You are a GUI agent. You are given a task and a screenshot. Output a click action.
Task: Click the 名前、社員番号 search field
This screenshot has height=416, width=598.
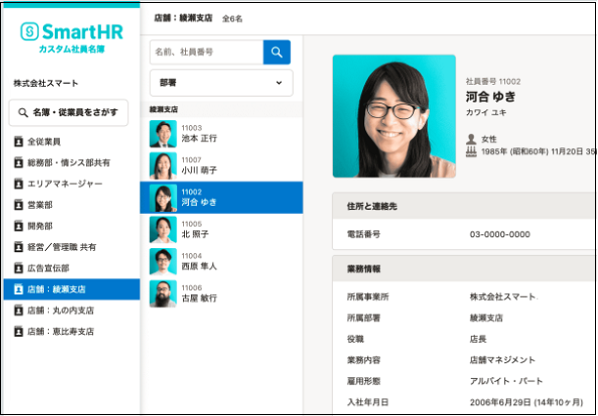pyautogui.click(x=206, y=52)
